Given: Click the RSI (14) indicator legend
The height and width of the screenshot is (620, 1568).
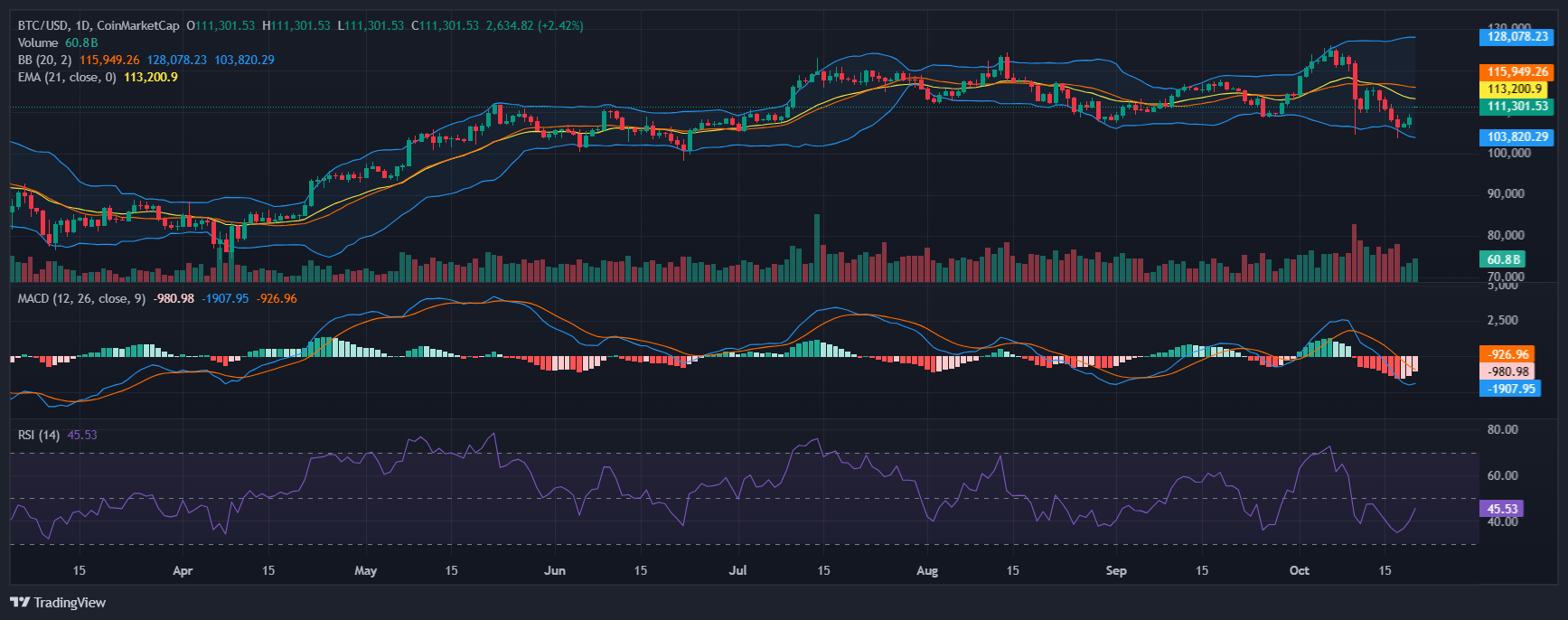Looking at the screenshot, I should pyautogui.click(x=39, y=435).
